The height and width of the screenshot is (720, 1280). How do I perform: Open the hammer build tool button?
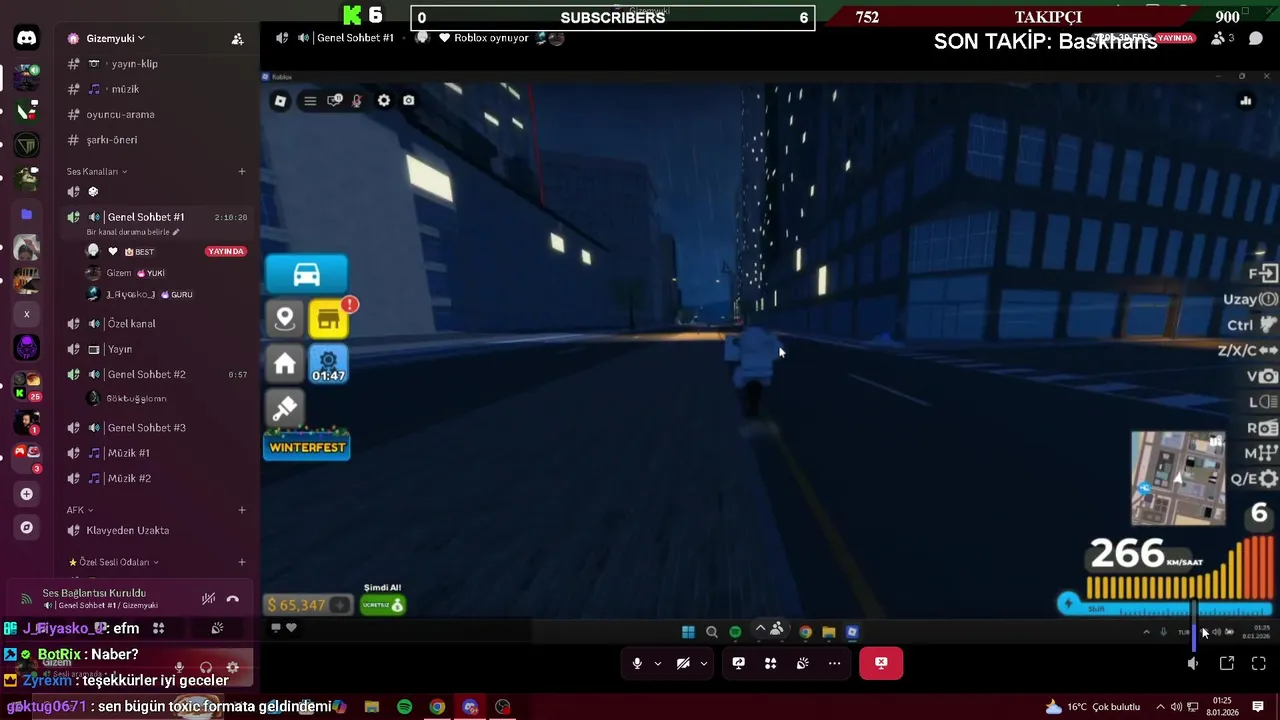pos(285,408)
